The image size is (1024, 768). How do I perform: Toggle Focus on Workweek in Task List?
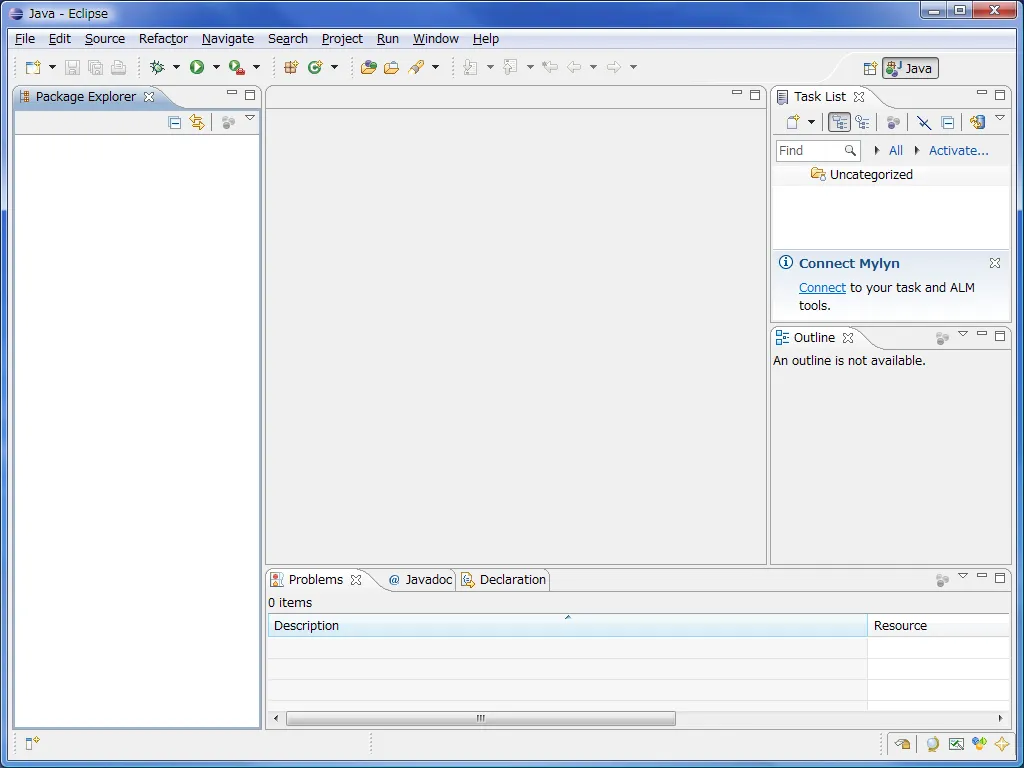tap(893, 122)
